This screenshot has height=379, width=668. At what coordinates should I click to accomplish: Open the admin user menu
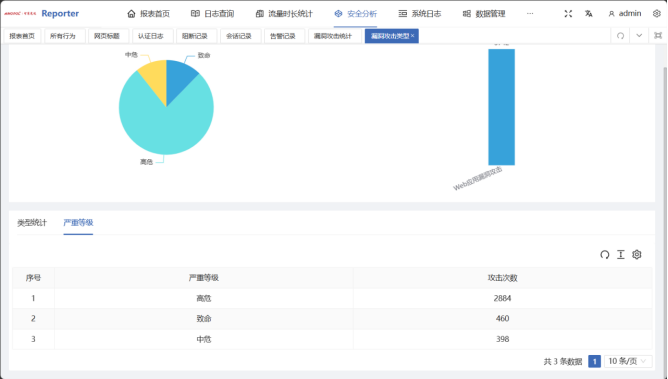click(x=625, y=14)
